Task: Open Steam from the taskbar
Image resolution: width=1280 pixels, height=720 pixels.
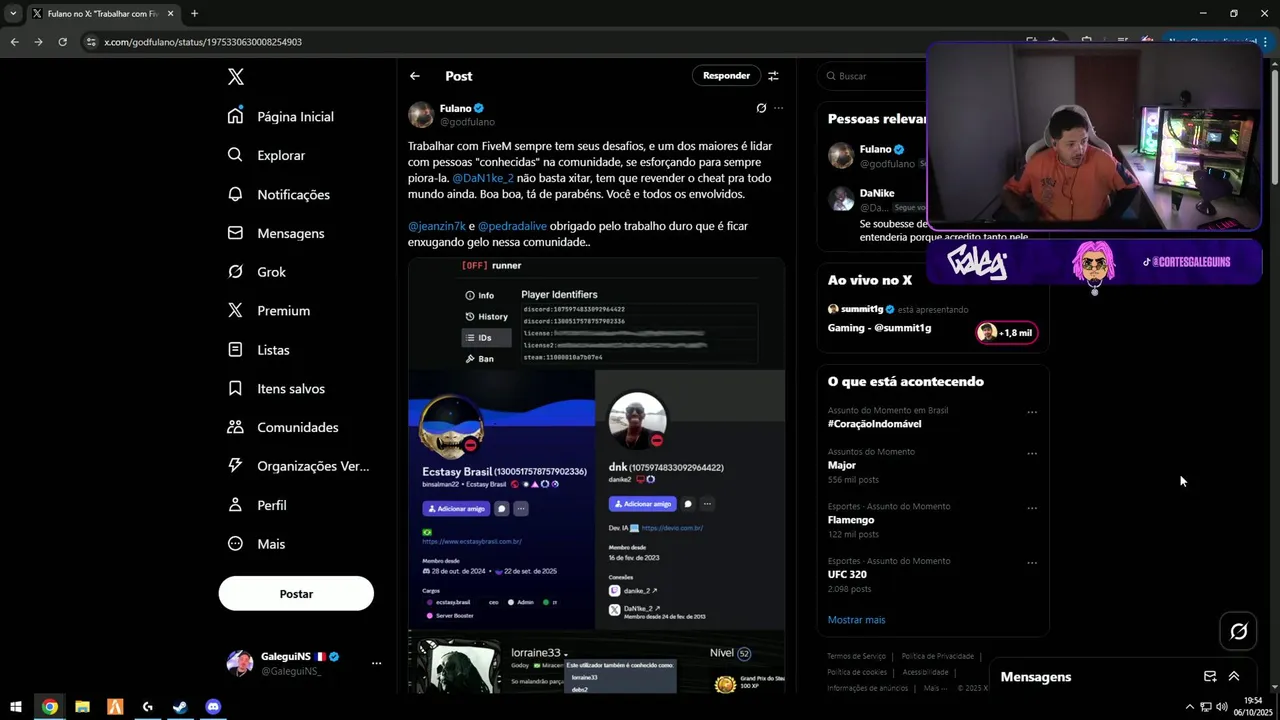Action: [180, 707]
